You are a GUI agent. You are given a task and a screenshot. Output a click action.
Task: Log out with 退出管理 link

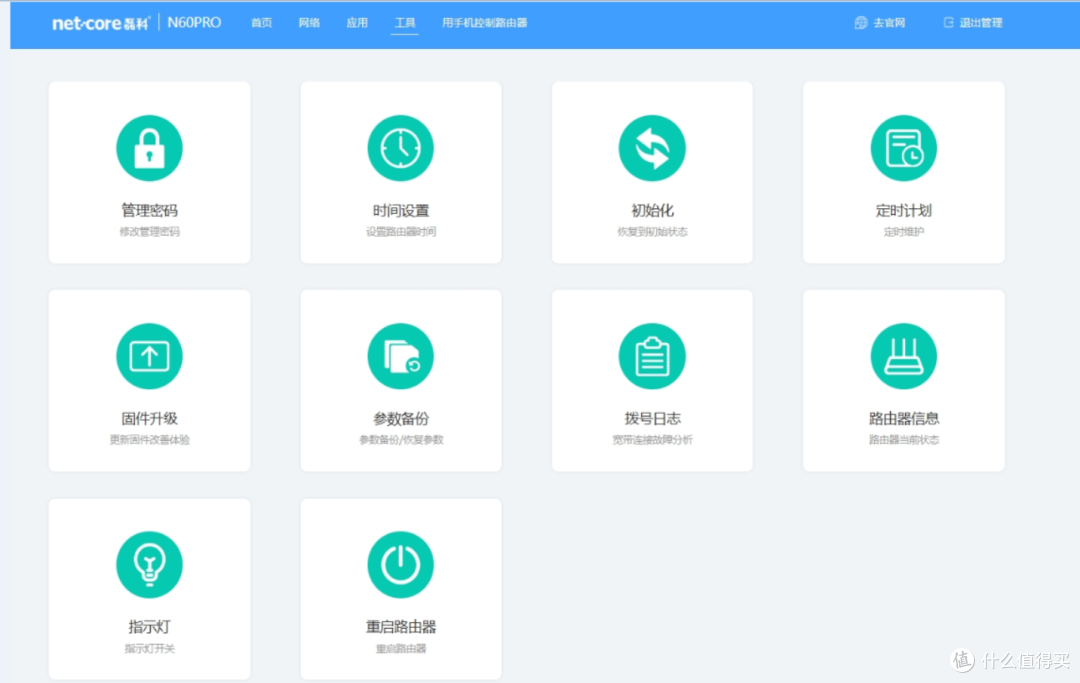981,23
